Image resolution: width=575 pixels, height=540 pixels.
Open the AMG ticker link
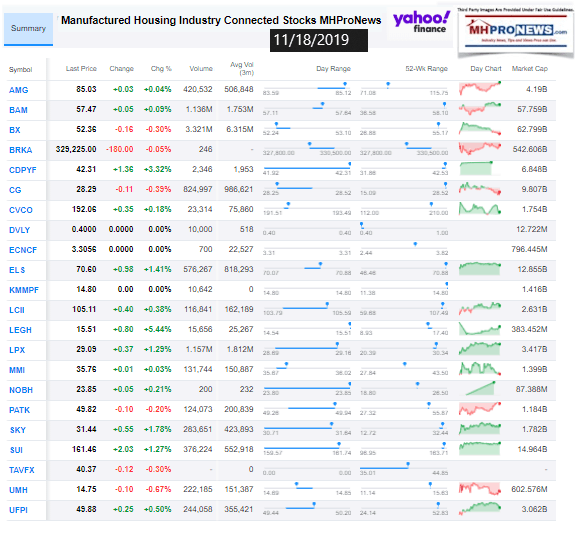point(18,90)
